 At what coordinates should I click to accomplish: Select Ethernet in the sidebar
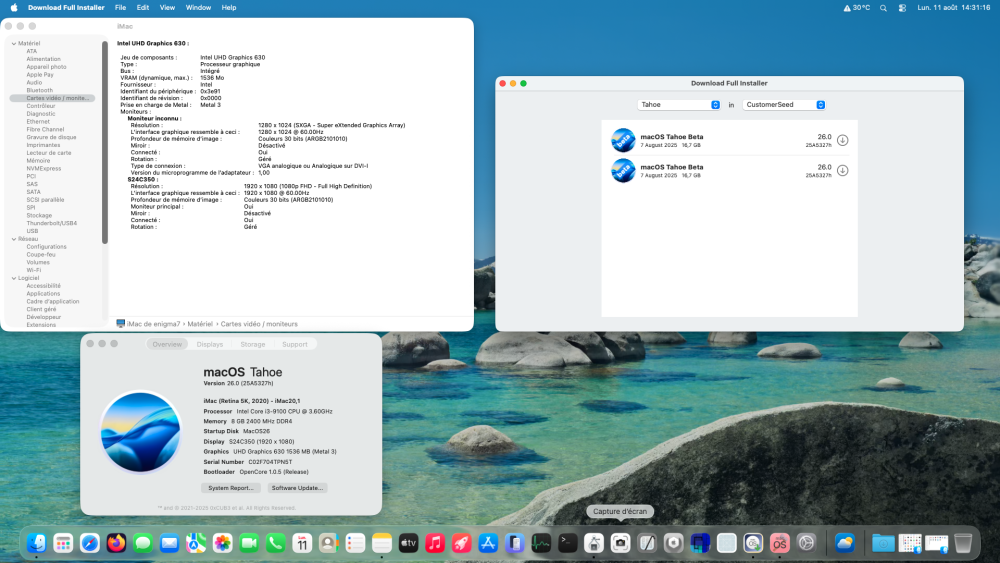coord(38,122)
